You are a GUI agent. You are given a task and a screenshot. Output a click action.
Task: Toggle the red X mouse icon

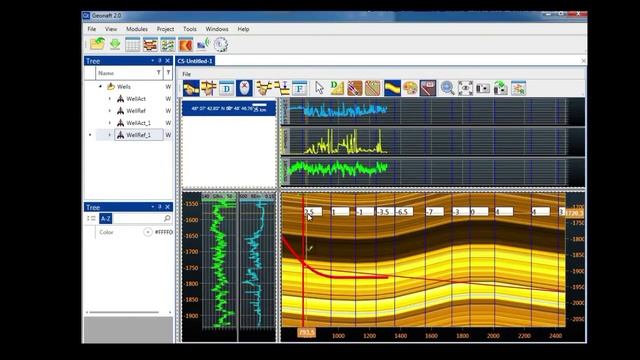pyautogui.click(x=244, y=88)
